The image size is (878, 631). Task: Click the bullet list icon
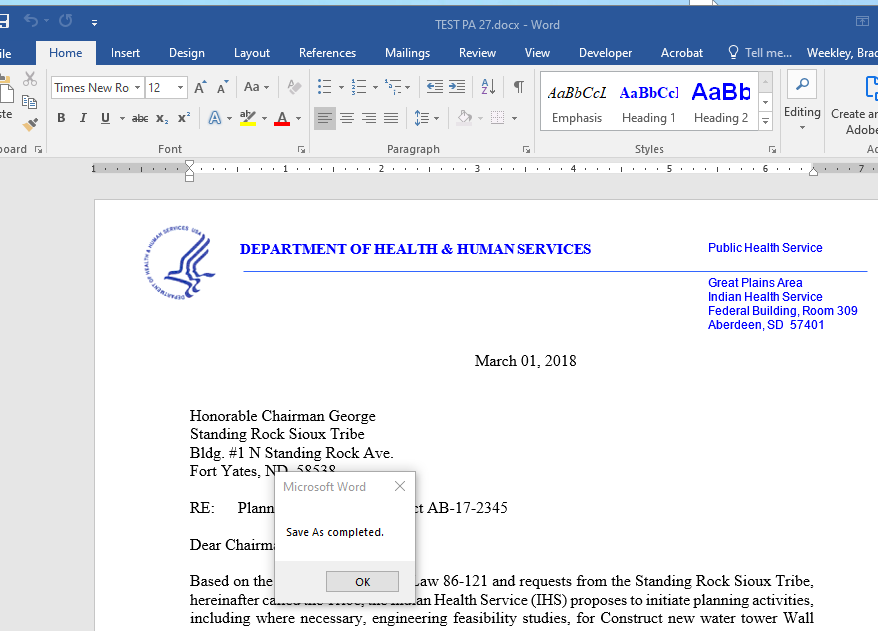[324, 87]
